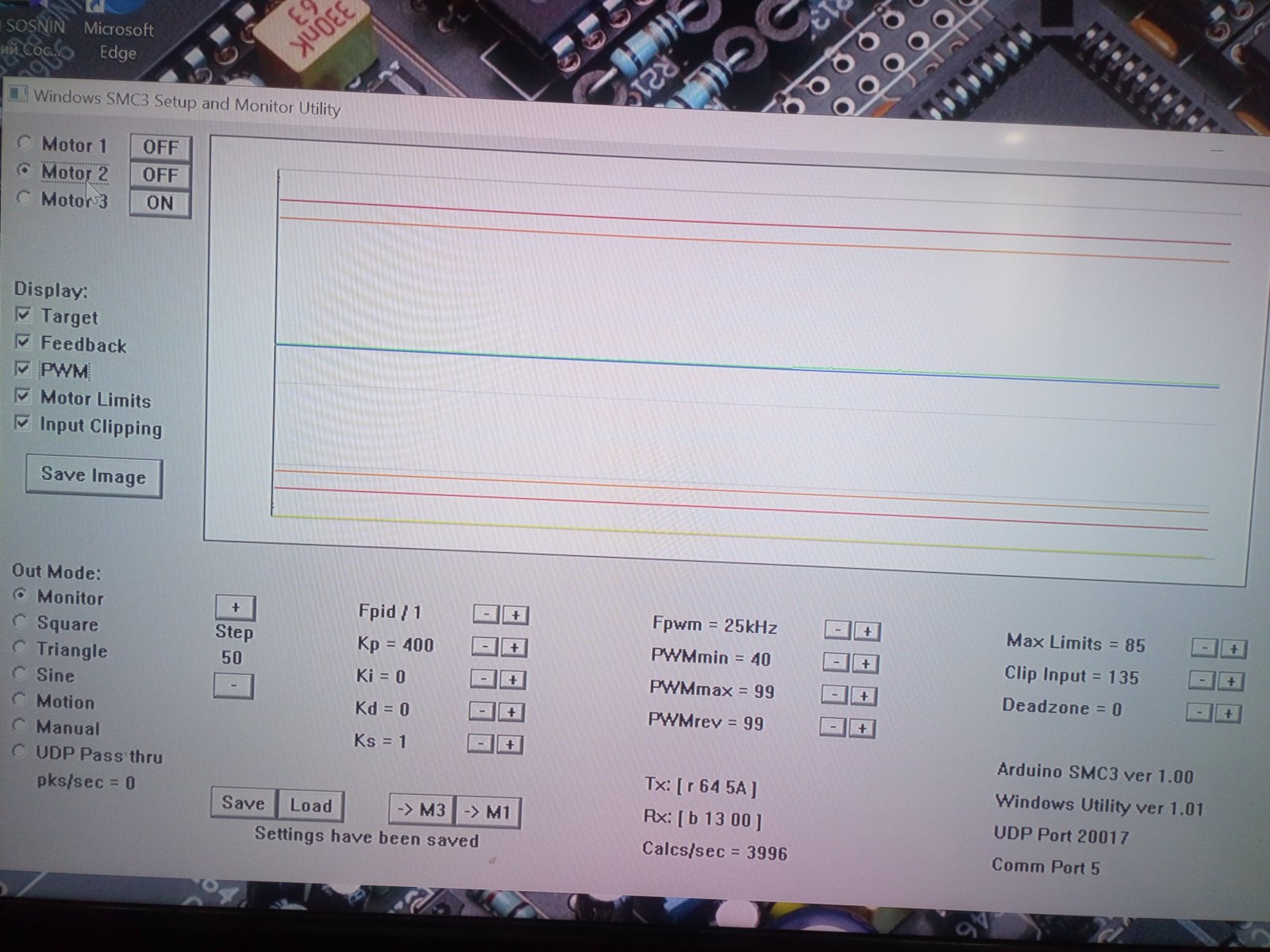Screen dimensions: 1270x952
Task: Click 'Settings have been saved' status text
Action: [367, 837]
